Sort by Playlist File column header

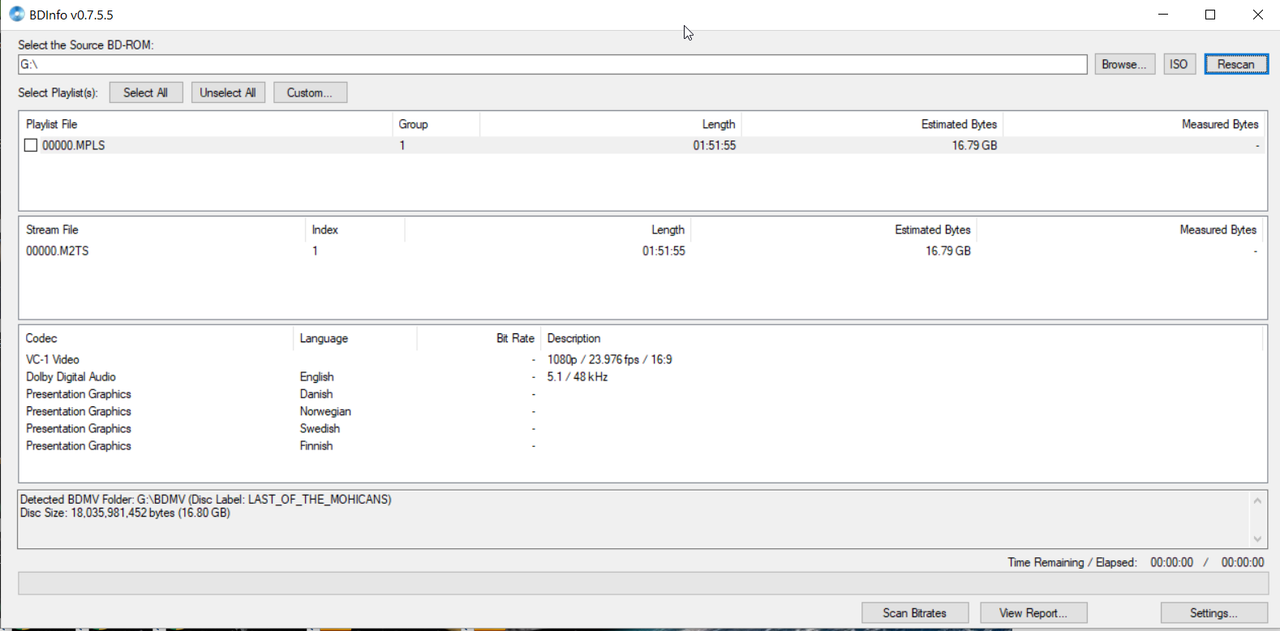pyautogui.click(x=205, y=124)
